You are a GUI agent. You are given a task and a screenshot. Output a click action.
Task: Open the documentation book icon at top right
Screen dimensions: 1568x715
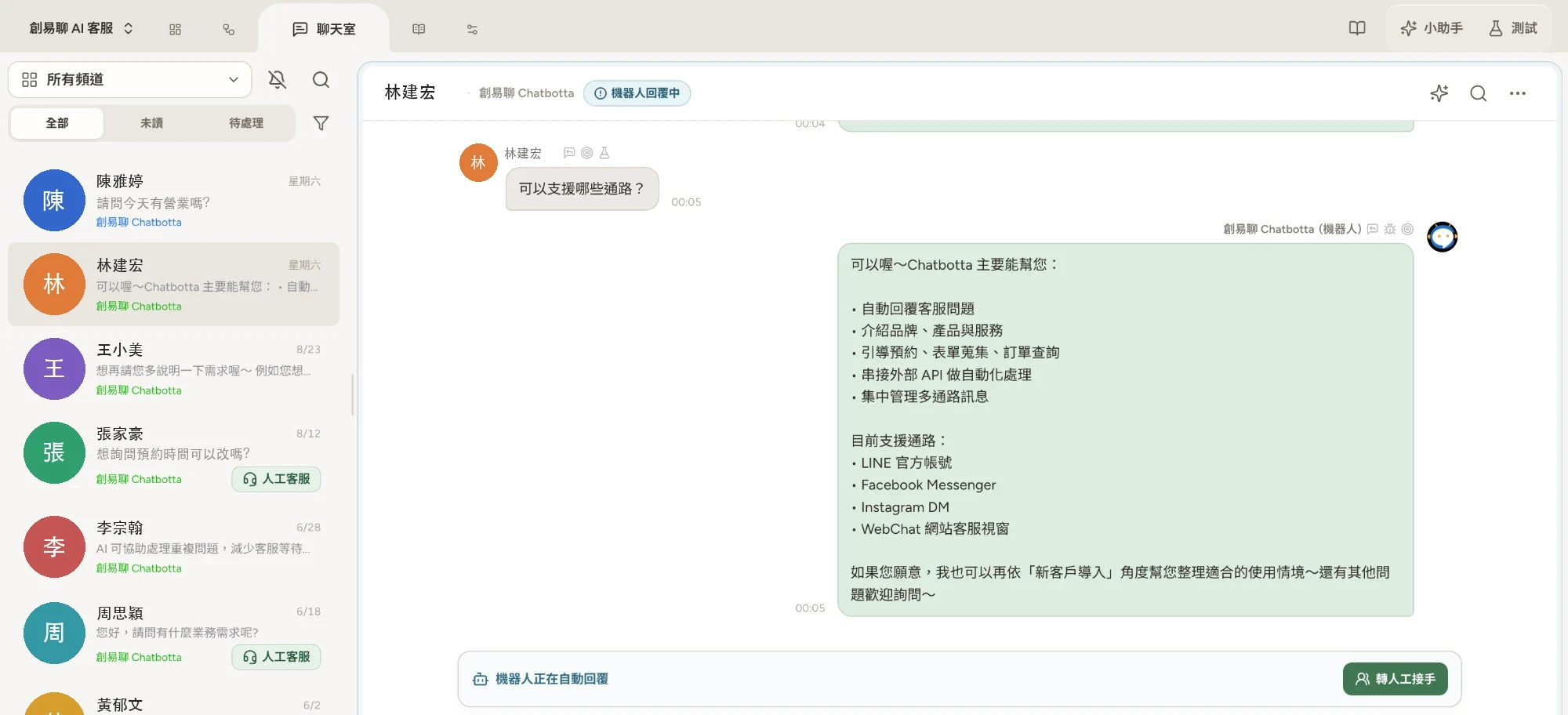1357,28
